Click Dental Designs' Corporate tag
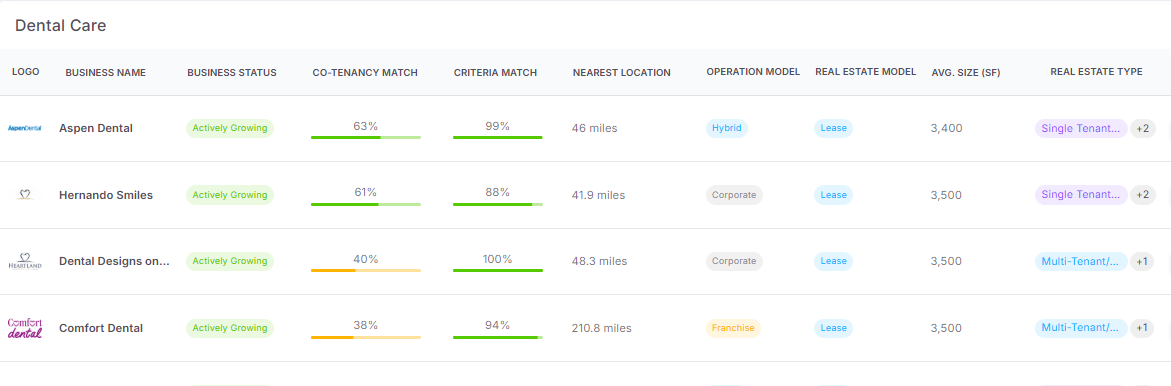This screenshot has height=386, width=1171. 734,261
